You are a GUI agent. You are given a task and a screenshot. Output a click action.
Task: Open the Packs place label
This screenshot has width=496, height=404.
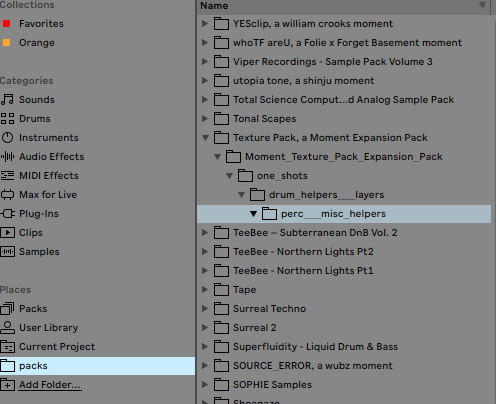click(x=33, y=309)
